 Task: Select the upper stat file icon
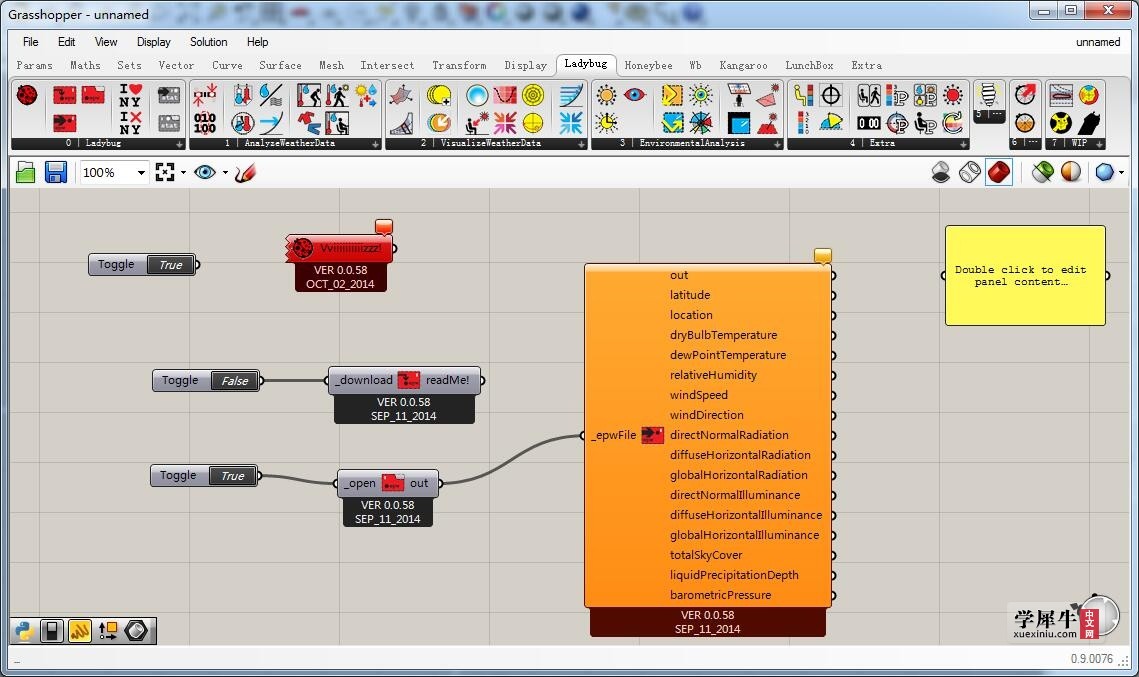coord(169,95)
